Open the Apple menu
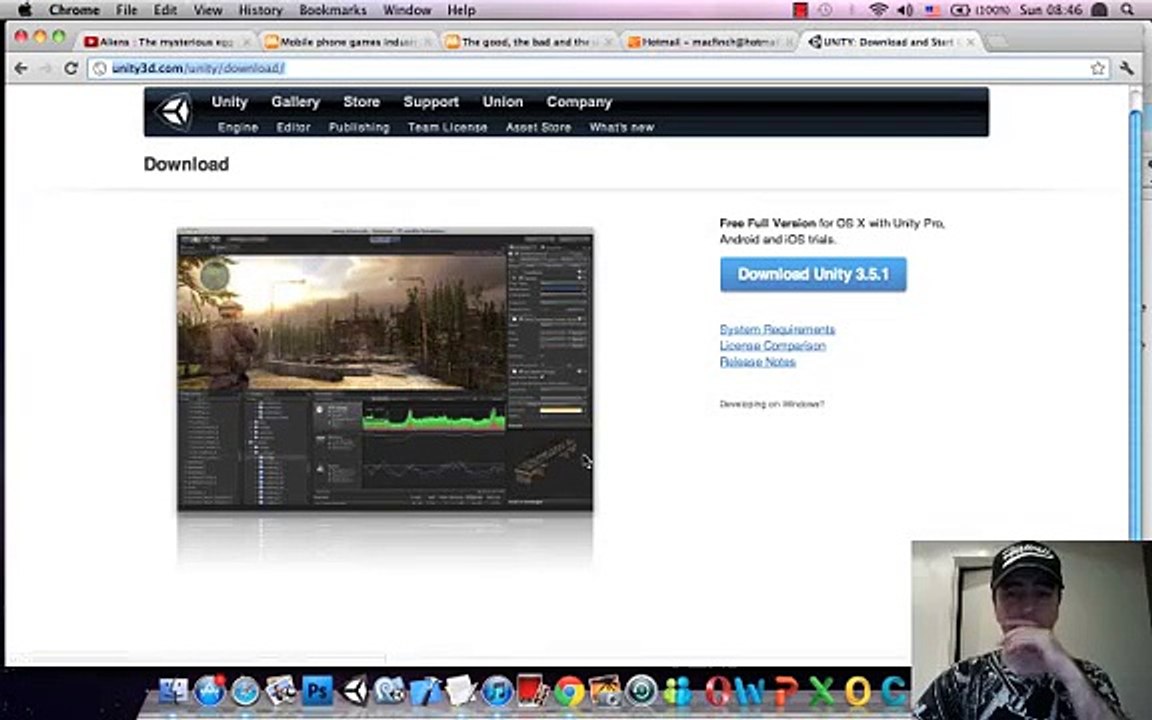Image resolution: width=1152 pixels, height=720 pixels. pyautogui.click(x=24, y=10)
